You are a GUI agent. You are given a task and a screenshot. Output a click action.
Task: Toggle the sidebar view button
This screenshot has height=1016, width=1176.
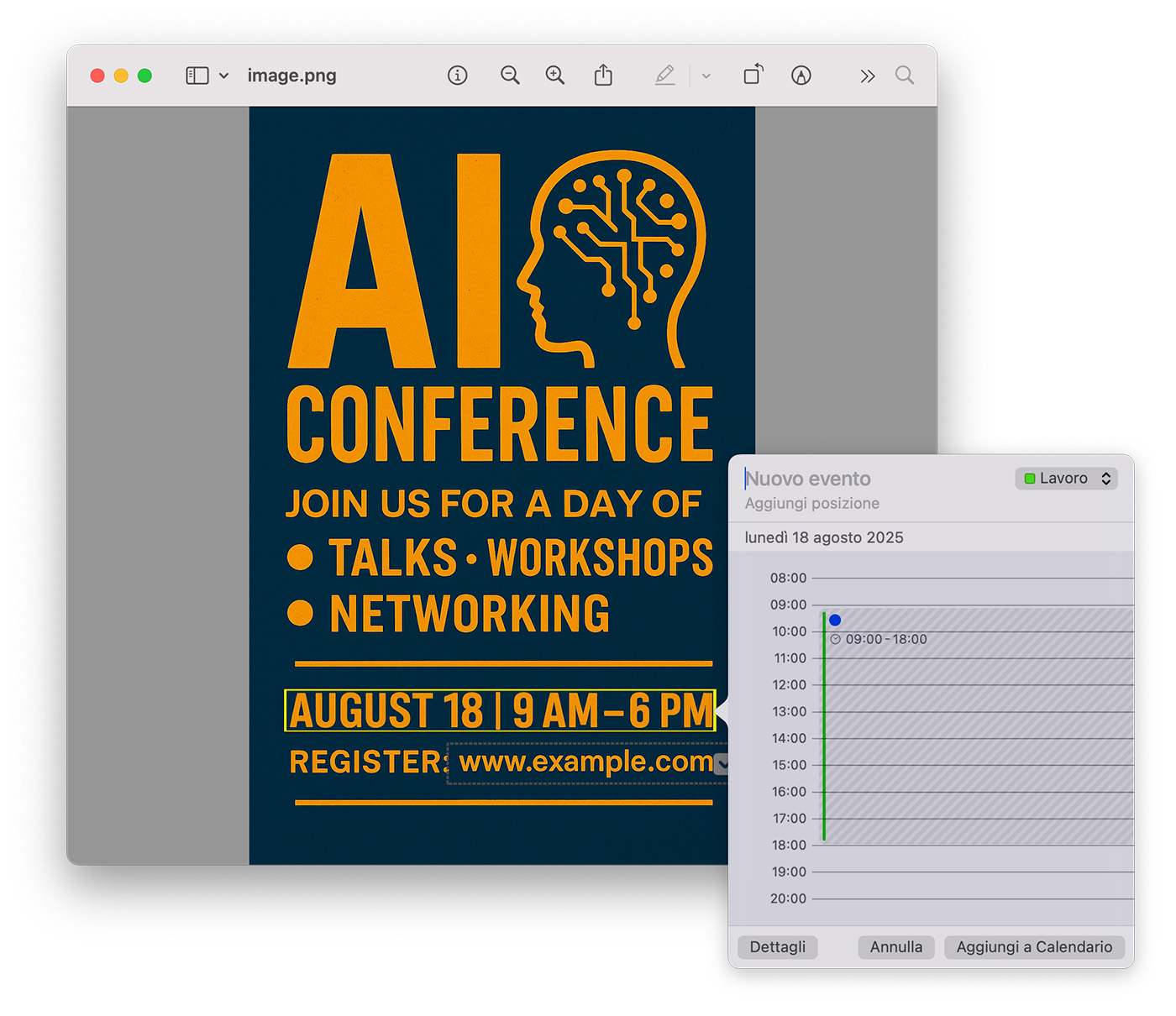(197, 76)
